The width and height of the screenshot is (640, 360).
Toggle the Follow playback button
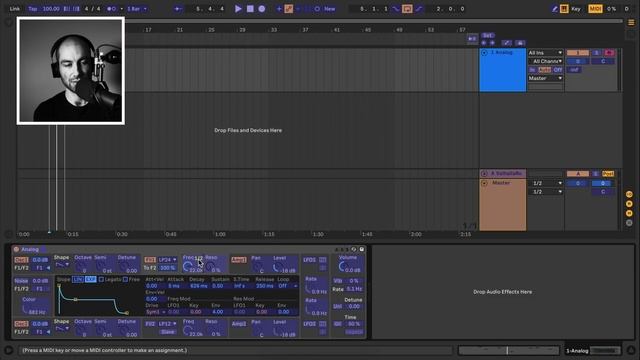tap(178, 9)
